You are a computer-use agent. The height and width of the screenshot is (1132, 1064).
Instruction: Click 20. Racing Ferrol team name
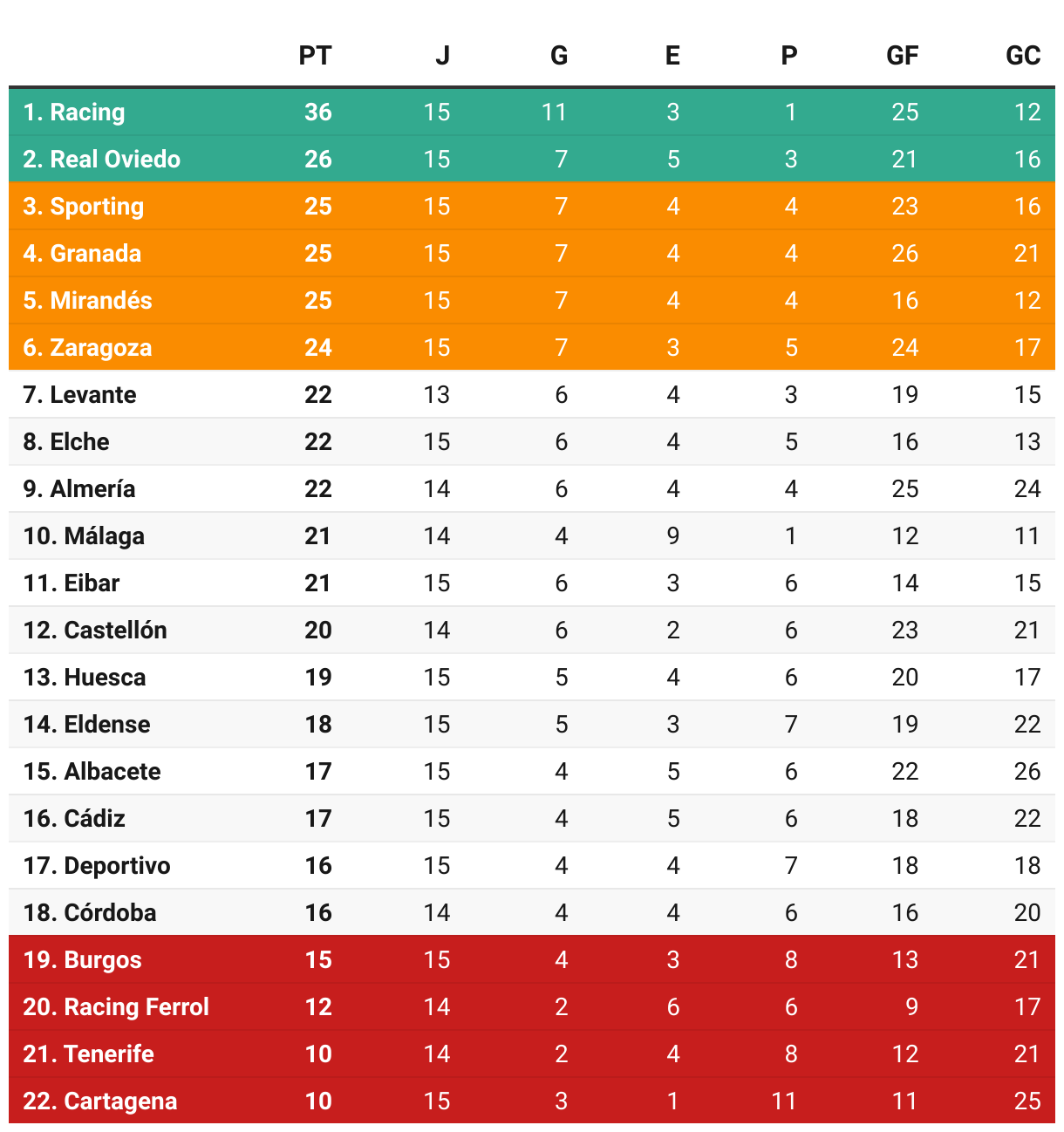pyautogui.click(x=116, y=1007)
